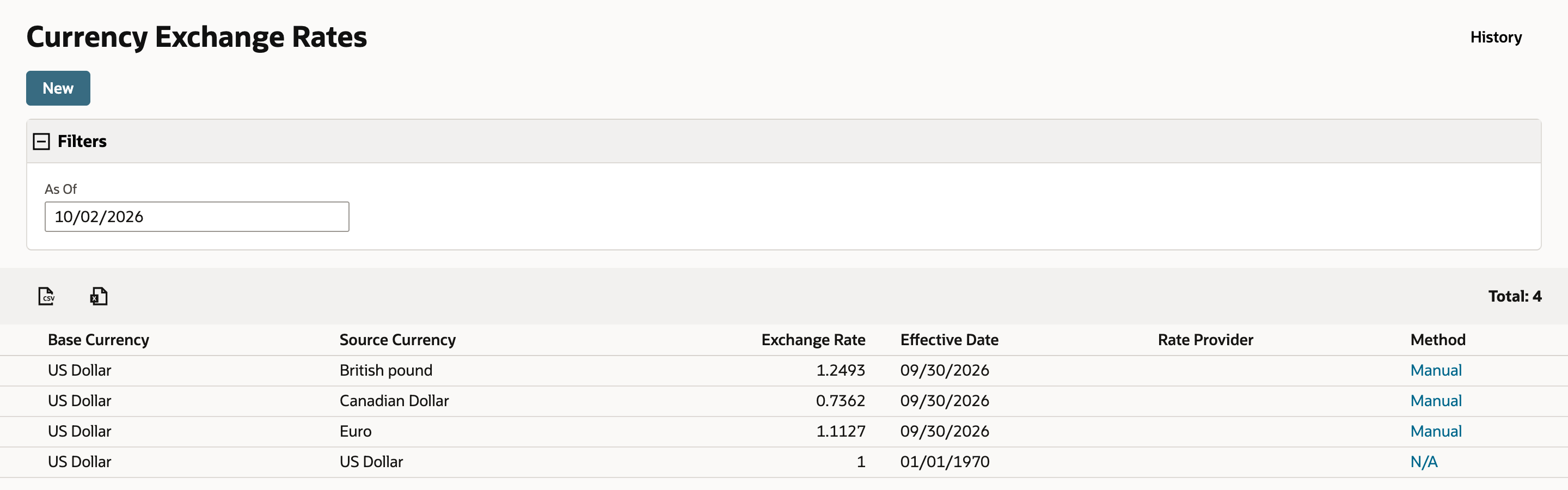Image resolution: width=1568 pixels, height=490 pixels.
Task: Select the Exchange Rate column header
Action: 813,340
